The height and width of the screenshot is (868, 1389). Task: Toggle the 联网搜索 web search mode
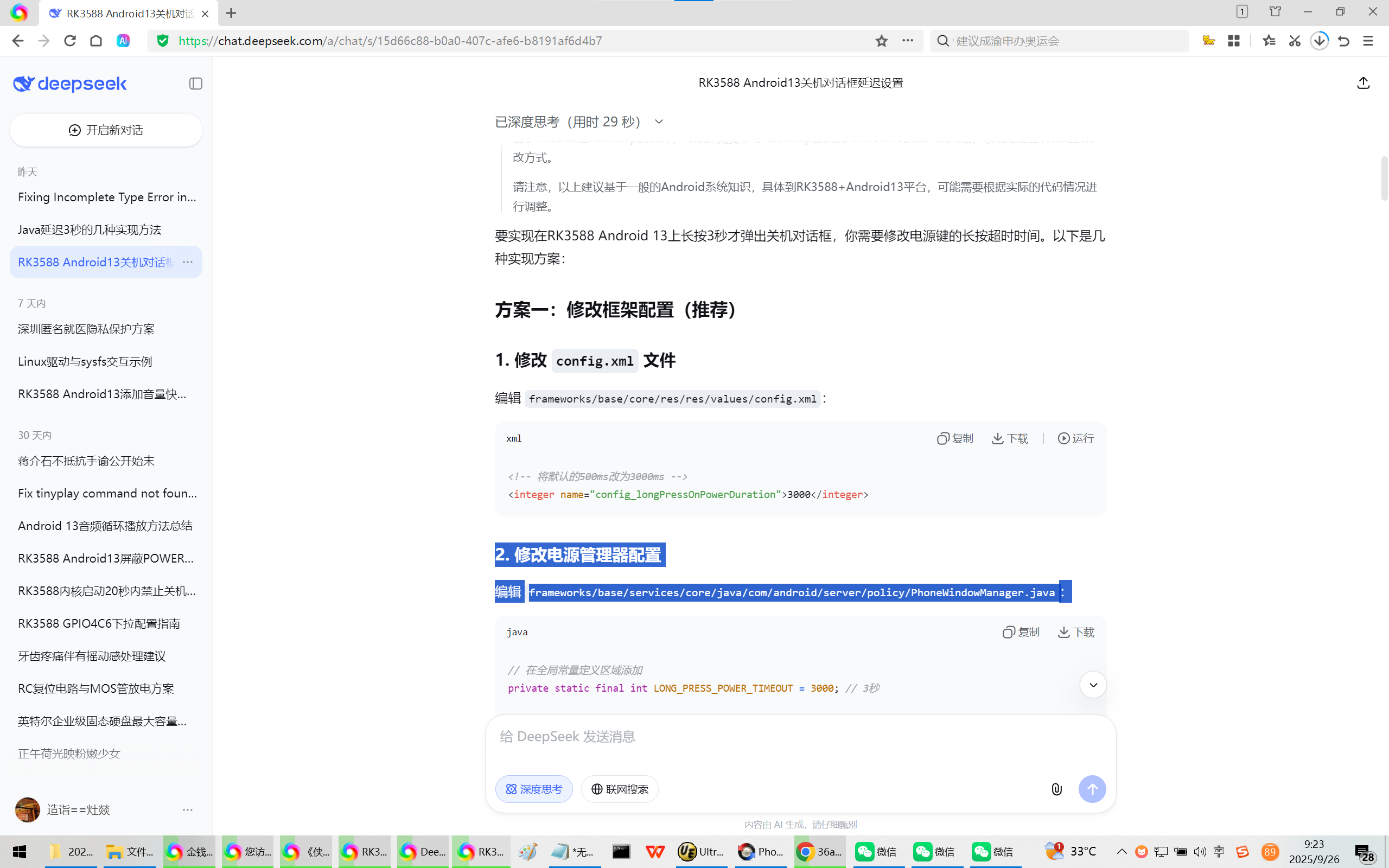tap(619, 789)
